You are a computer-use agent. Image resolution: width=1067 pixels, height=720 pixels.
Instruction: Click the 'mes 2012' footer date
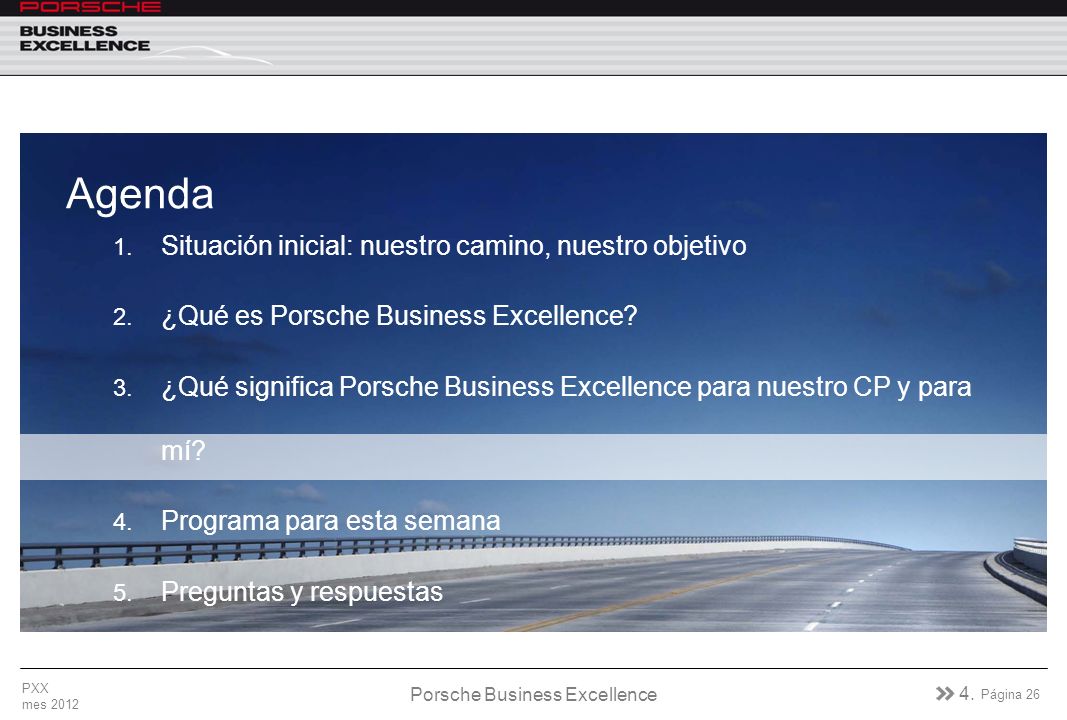50,704
